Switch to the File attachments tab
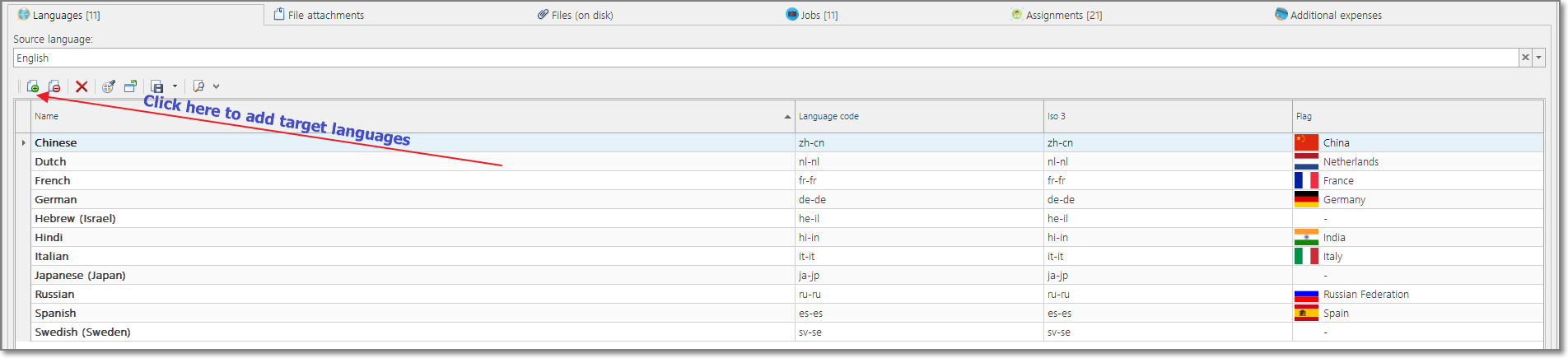This screenshot has height=358, width=1568. click(319, 15)
